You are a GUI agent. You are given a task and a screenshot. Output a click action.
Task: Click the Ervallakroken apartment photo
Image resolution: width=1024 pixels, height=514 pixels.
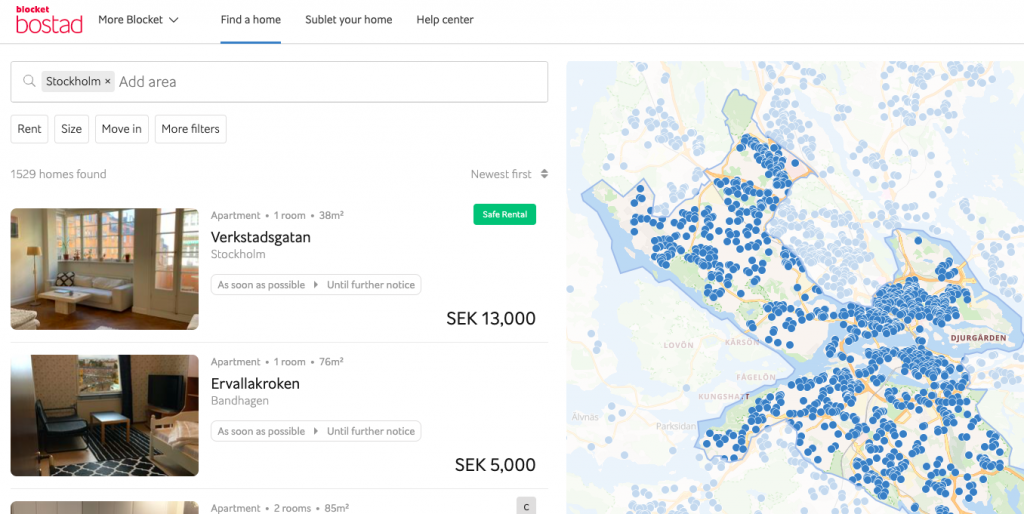tap(104, 415)
